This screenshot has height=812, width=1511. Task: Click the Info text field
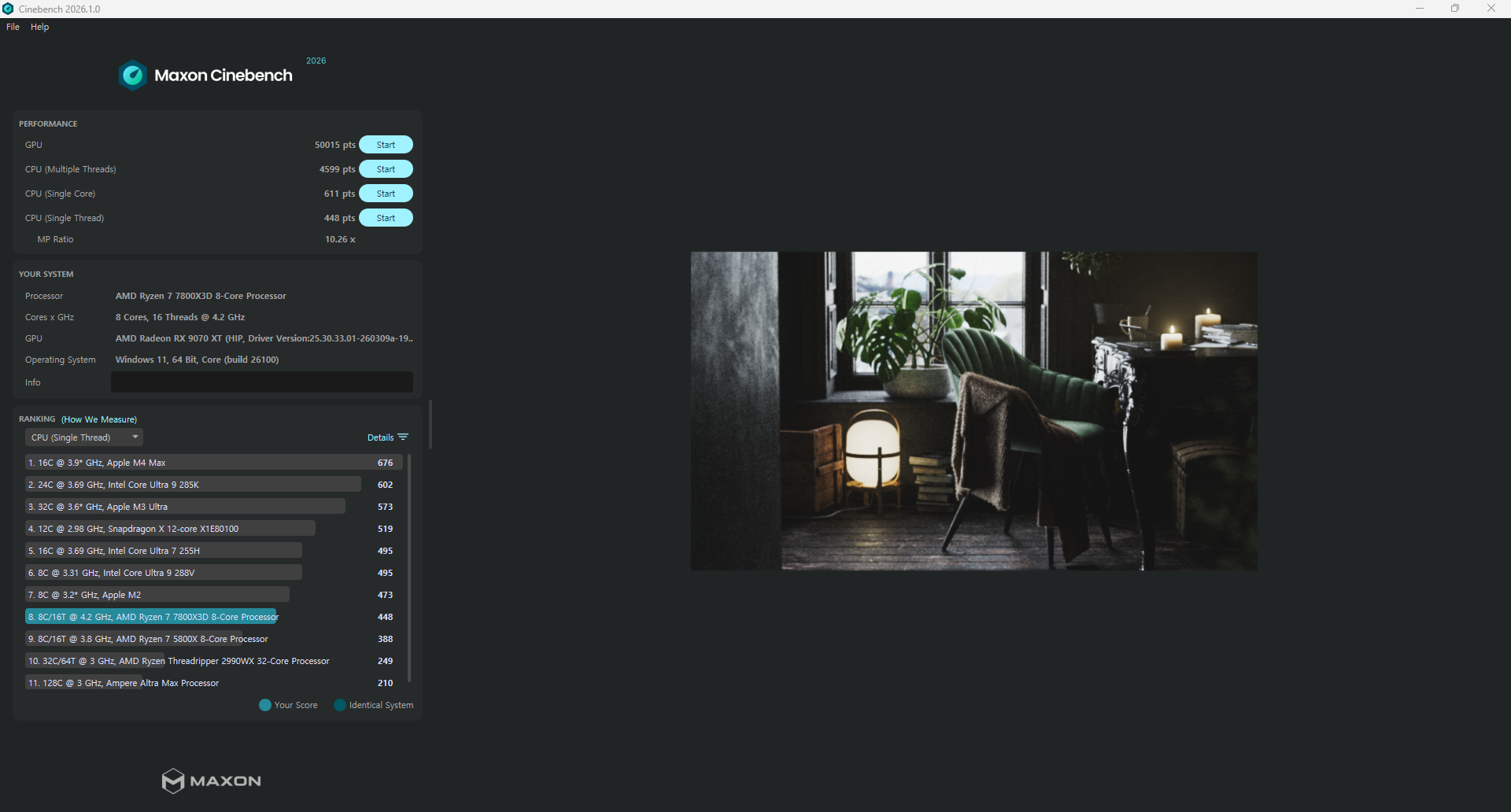click(261, 382)
